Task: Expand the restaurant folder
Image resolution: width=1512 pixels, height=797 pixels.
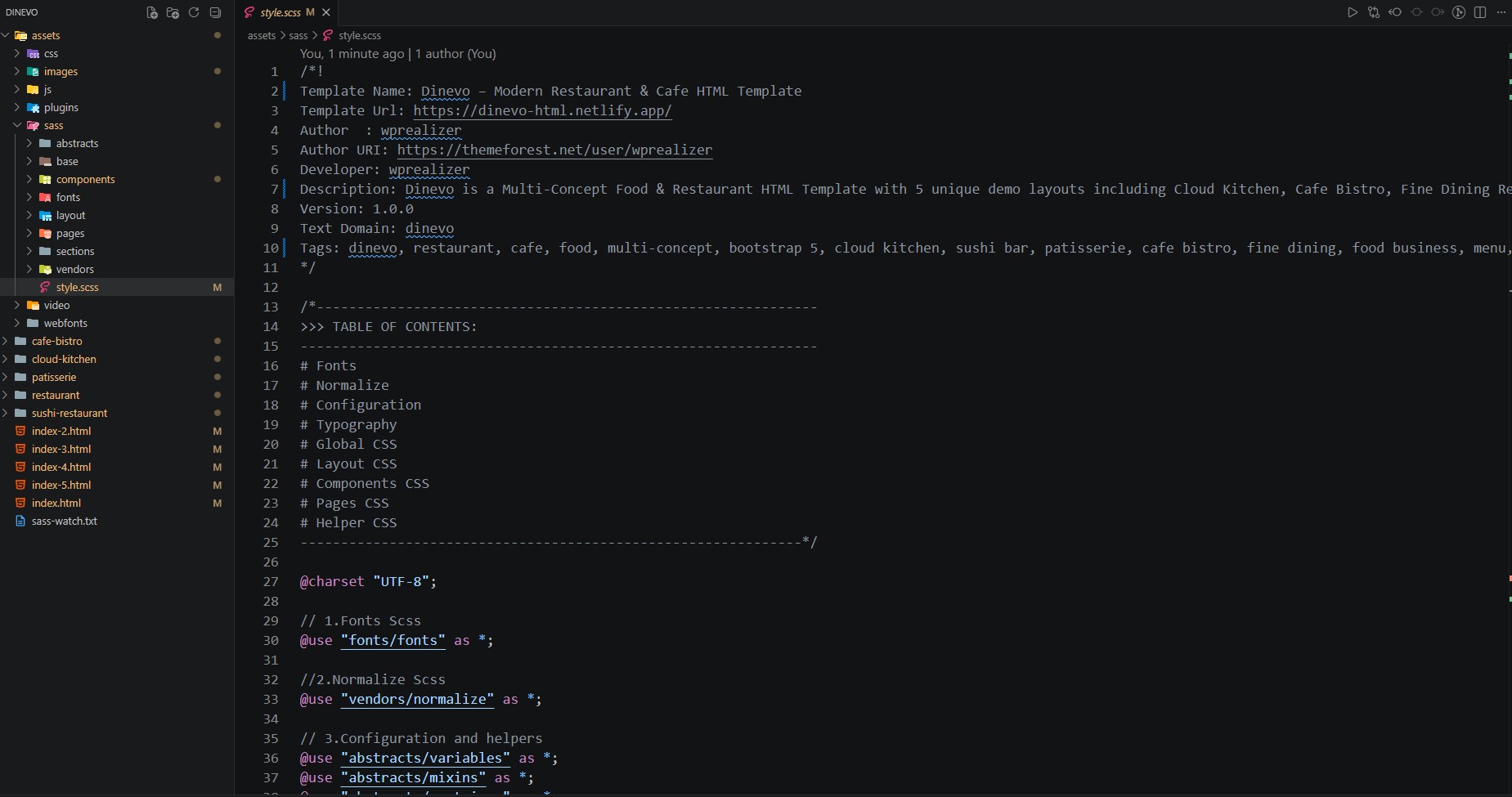Action: point(117,395)
